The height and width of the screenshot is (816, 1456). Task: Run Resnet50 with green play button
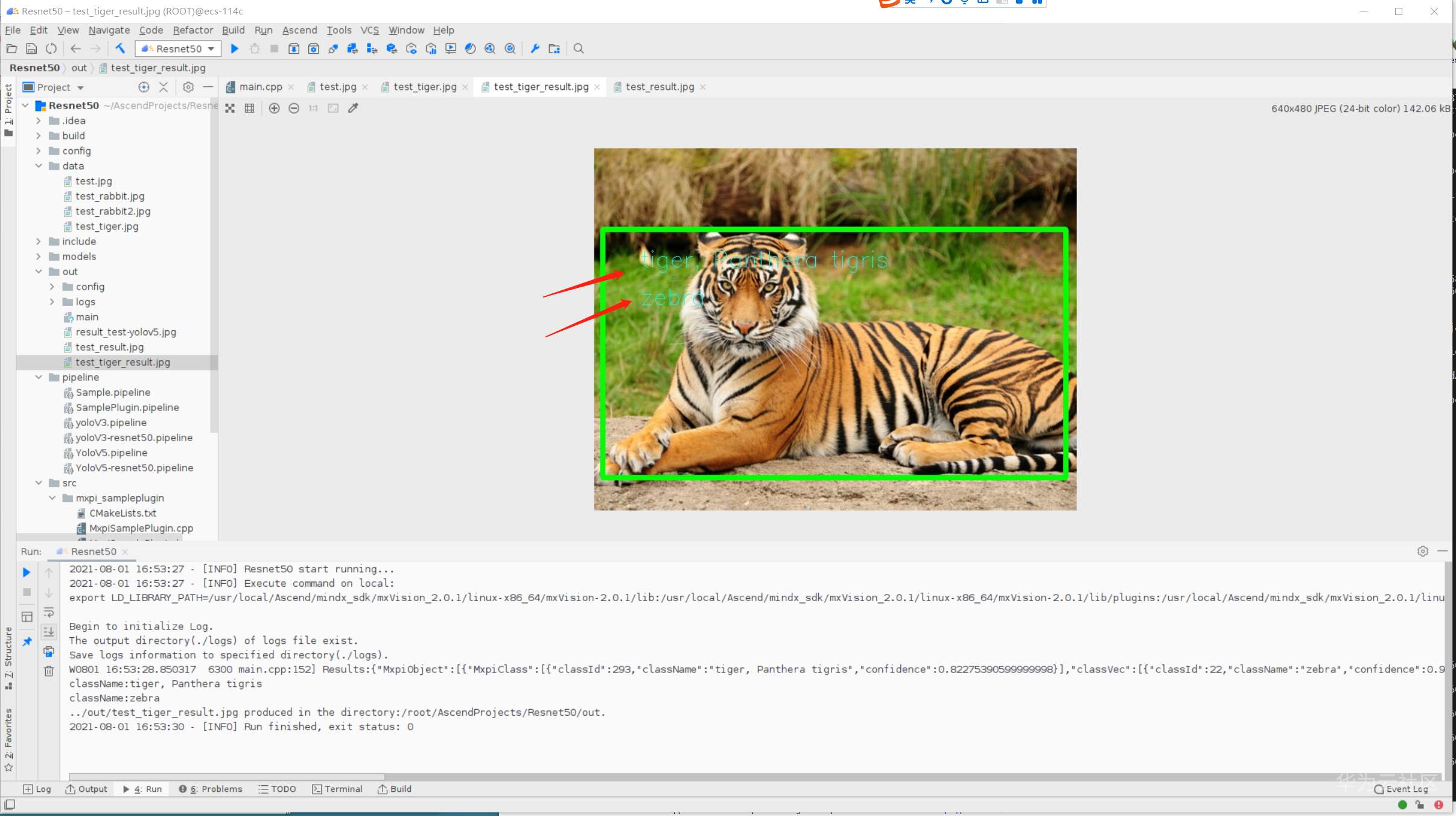[x=235, y=48]
